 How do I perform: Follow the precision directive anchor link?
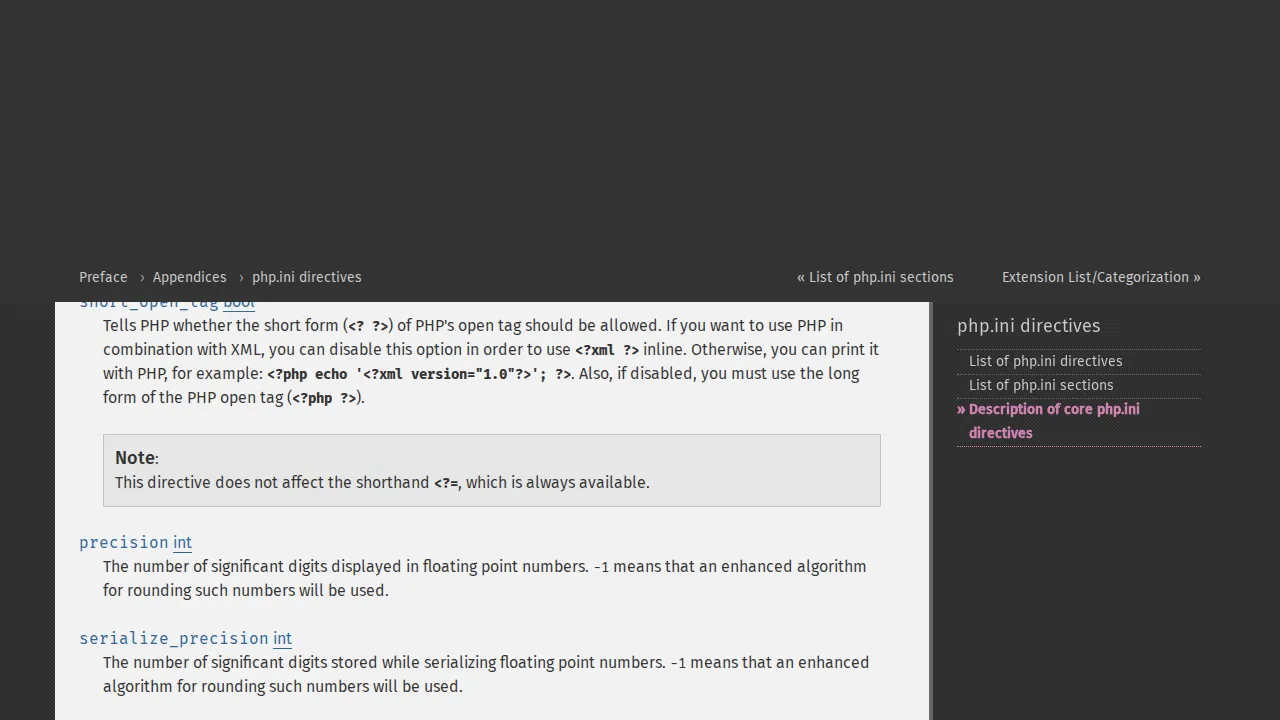[x=123, y=542]
